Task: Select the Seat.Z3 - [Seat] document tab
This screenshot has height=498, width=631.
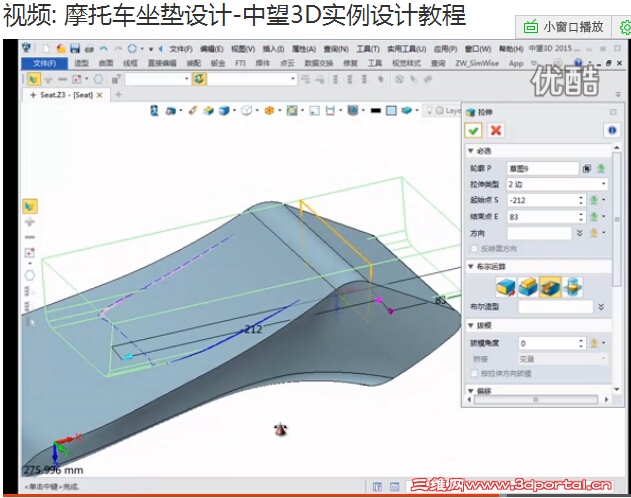Action: pyautogui.click(x=66, y=95)
